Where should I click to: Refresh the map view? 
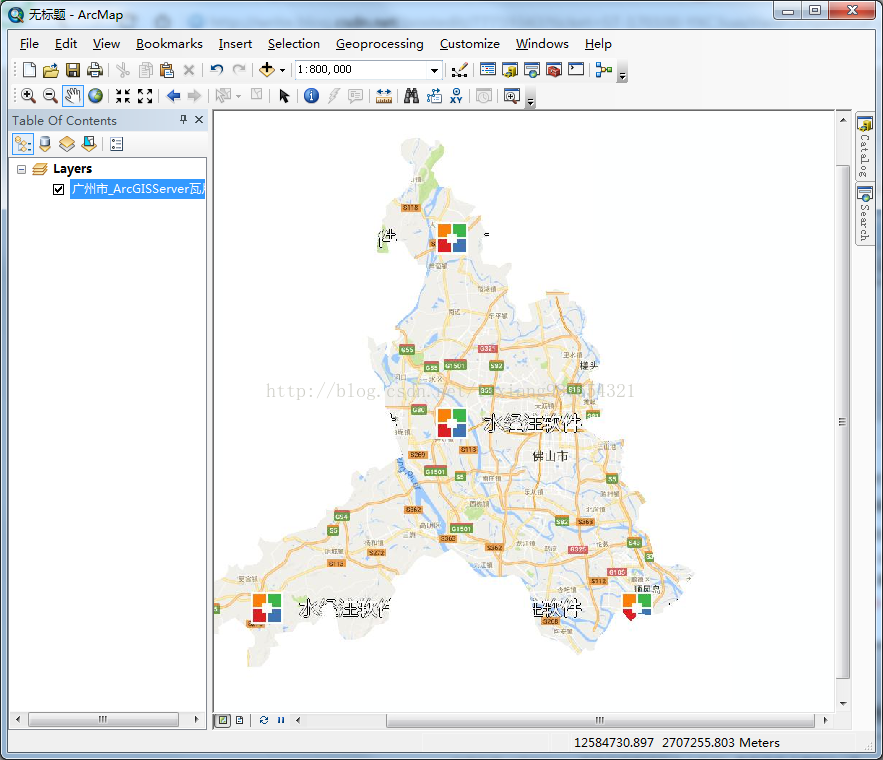coord(264,720)
